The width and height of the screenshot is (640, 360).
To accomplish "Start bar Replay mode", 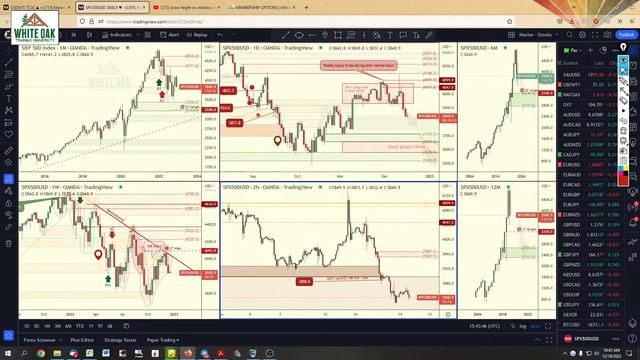I will (197, 35).
